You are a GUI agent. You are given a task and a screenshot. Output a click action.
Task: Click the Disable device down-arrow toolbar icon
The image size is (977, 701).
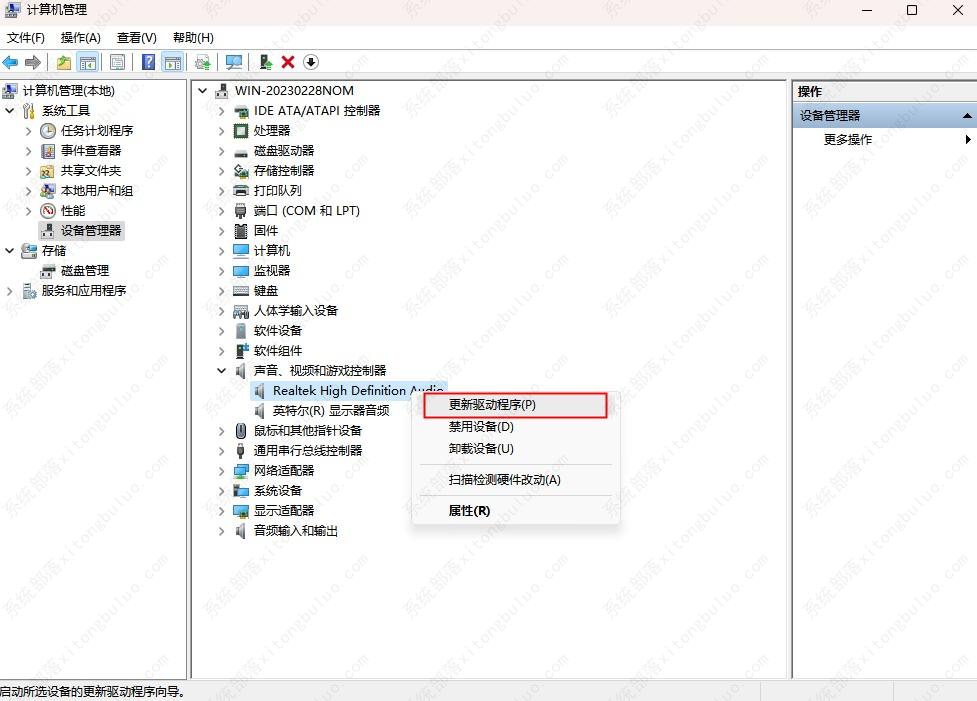311,62
